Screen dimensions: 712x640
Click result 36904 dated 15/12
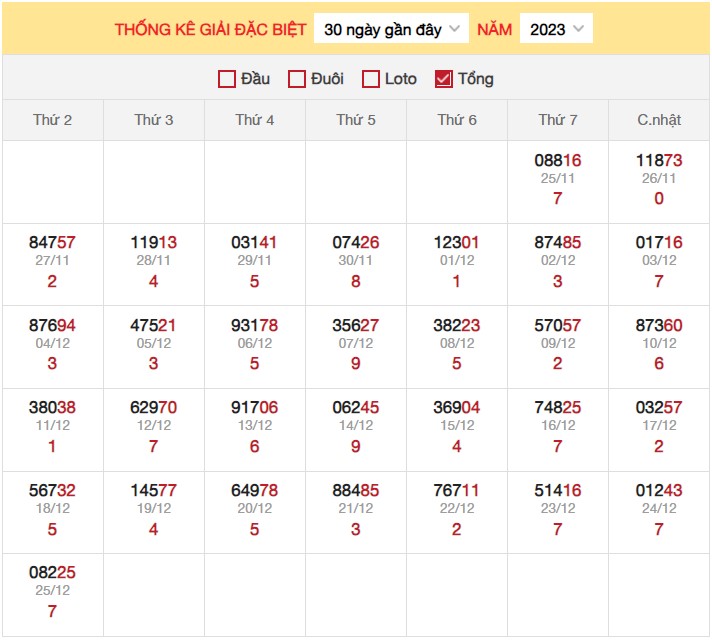pyautogui.click(x=457, y=407)
